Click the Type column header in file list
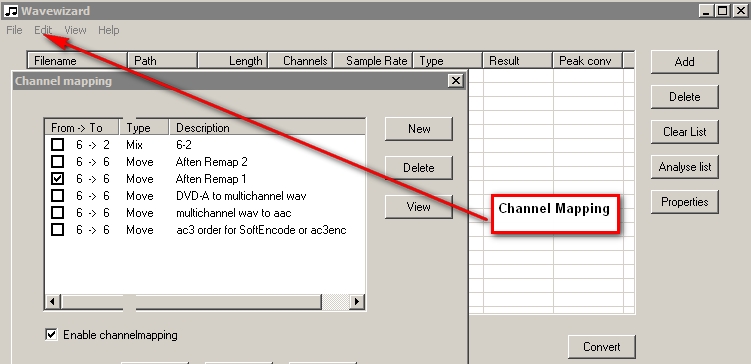 coord(448,61)
